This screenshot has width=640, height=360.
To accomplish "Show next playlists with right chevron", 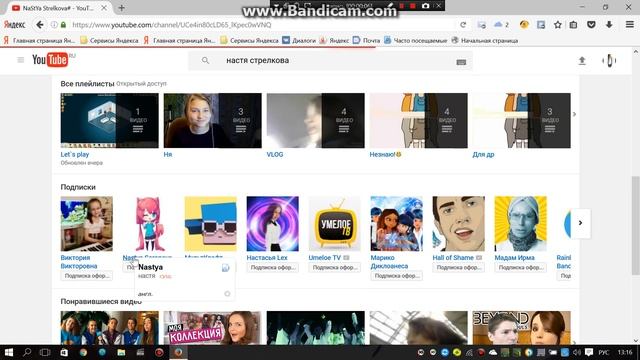I will 574,114.
